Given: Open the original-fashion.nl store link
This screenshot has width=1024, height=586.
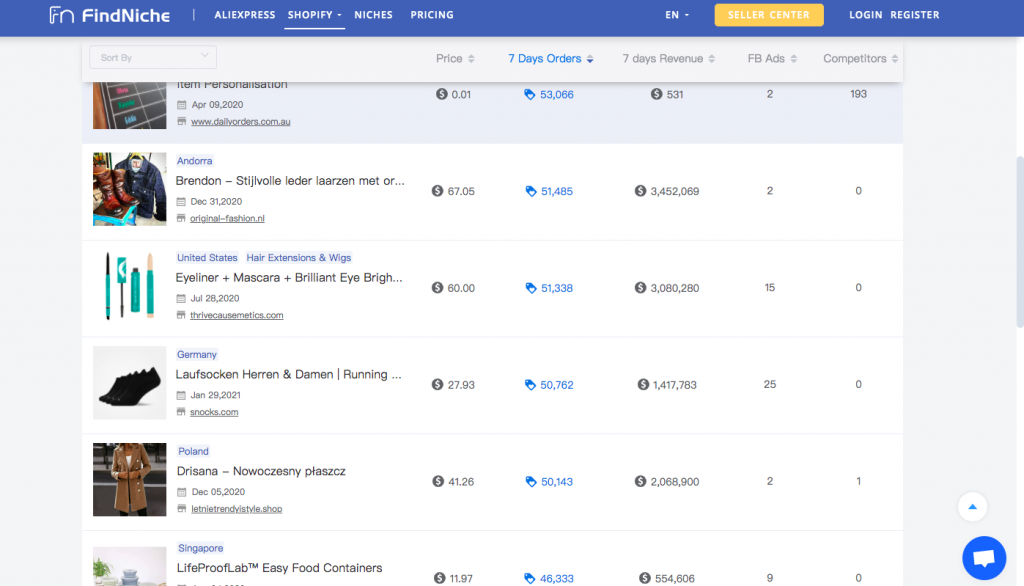Looking at the screenshot, I should (x=227, y=218).
